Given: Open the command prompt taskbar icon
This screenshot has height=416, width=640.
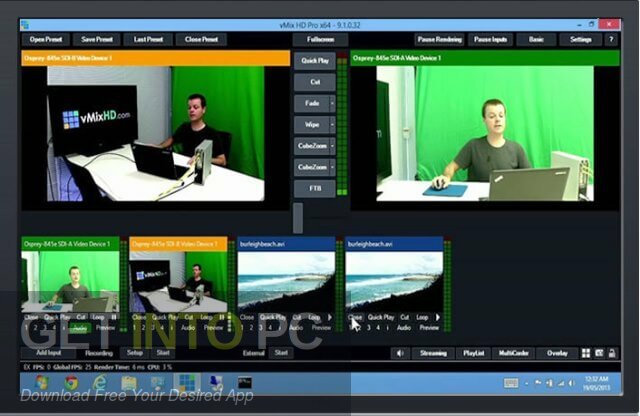Looking at the screenshot, I should (x=244, y=383).
